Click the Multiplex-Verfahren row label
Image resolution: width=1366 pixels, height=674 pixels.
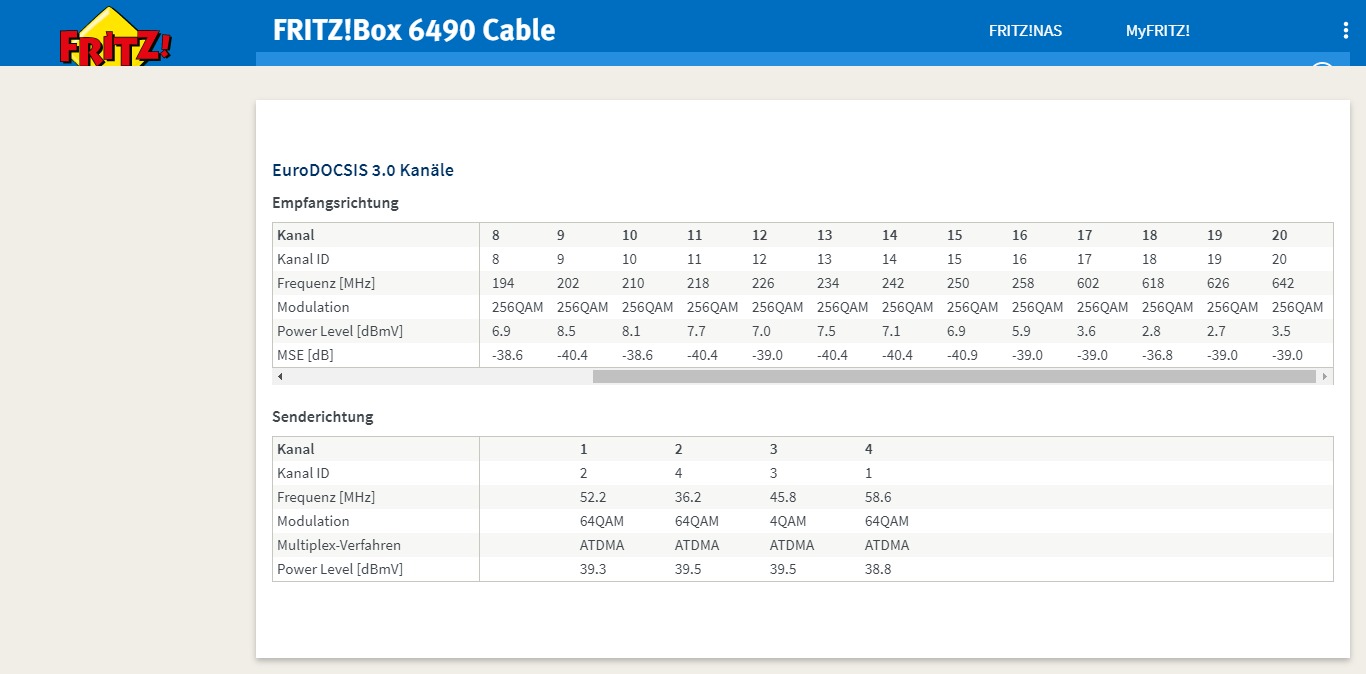pyautogui.click(x=338, y=545)
